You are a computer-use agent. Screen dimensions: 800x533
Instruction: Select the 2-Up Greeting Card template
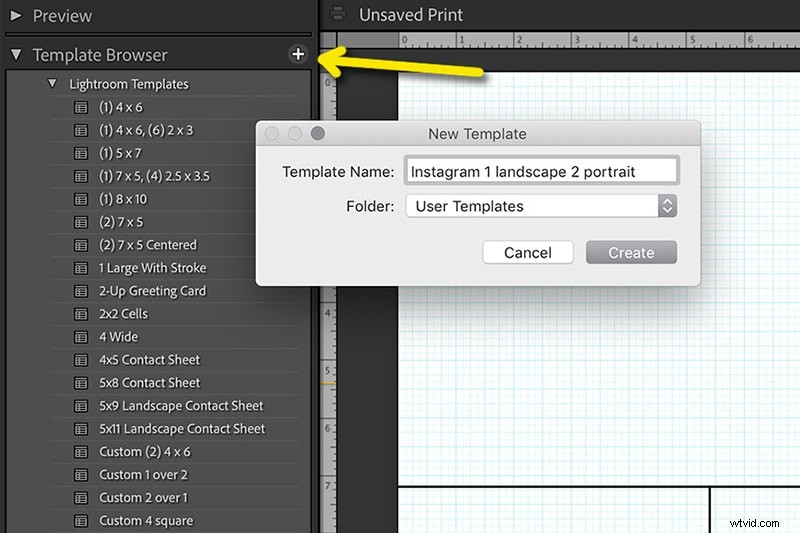coord(153,291)
